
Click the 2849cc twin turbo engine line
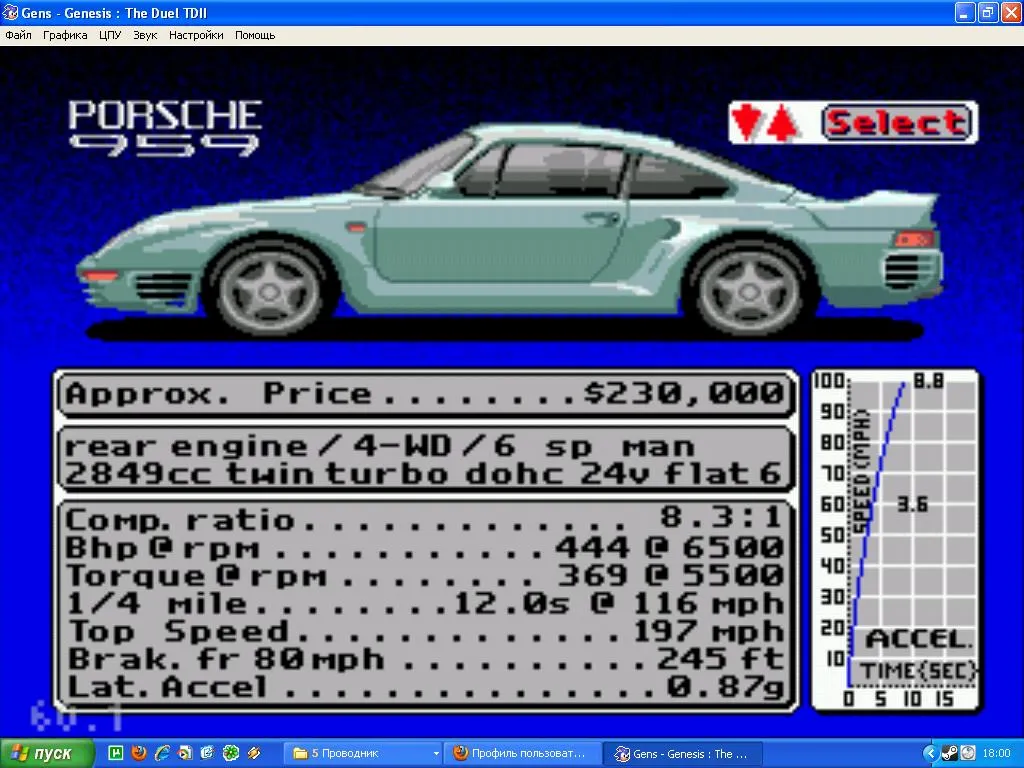[x=423, y=474]
